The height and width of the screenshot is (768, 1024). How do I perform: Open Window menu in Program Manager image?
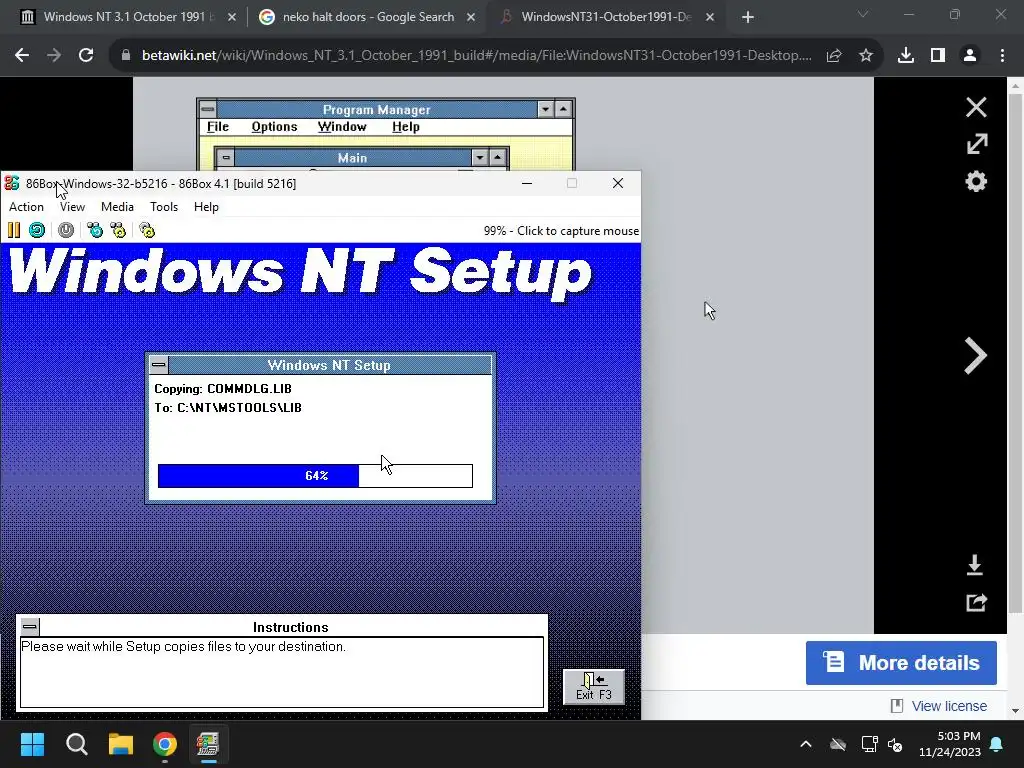click(x=342, y=127)
